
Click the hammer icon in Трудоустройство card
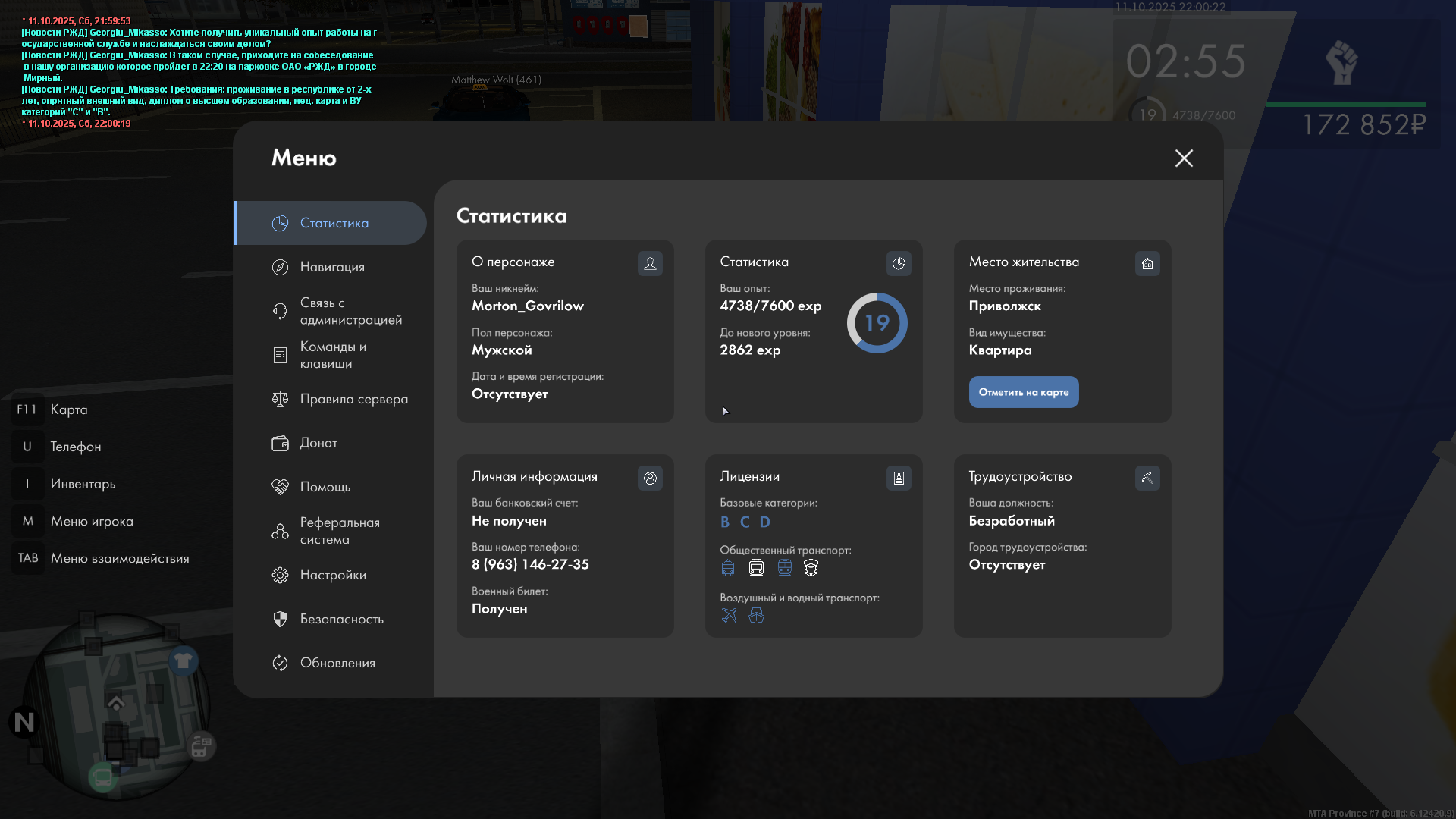pyautogui.click(x=1147, y=478)
